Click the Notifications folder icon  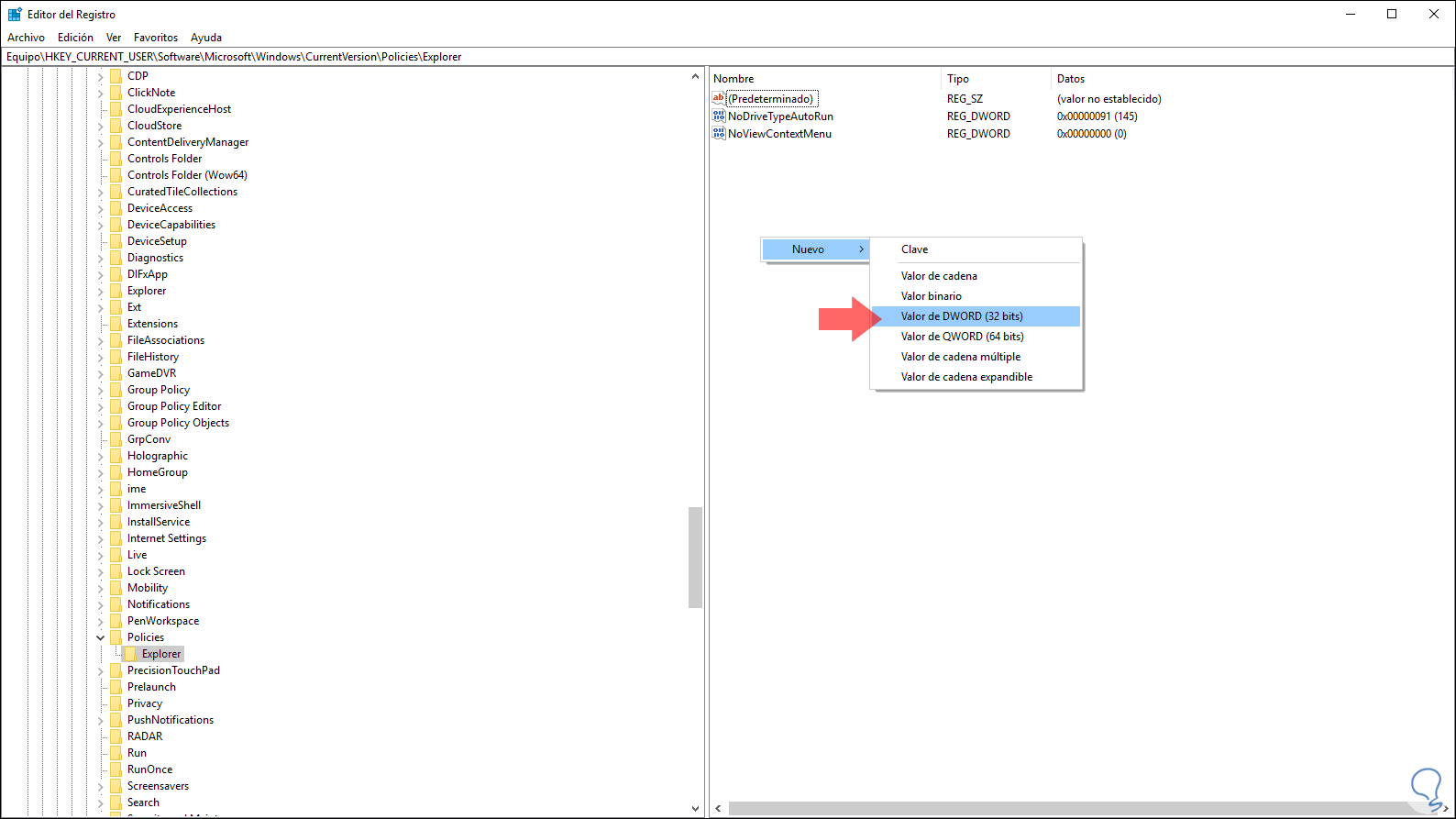(116, 604)
